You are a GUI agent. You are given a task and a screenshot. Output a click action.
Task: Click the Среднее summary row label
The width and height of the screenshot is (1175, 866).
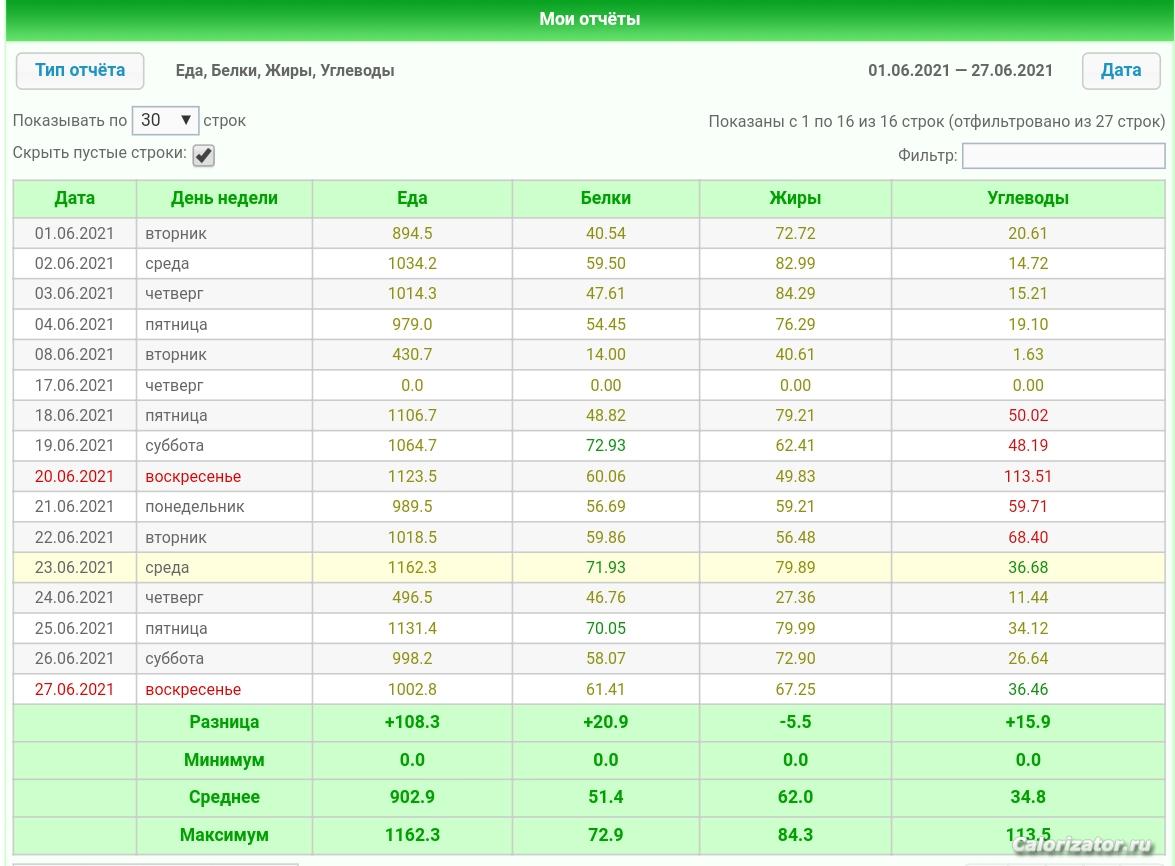pyautogui.click(x=224, y=797)
